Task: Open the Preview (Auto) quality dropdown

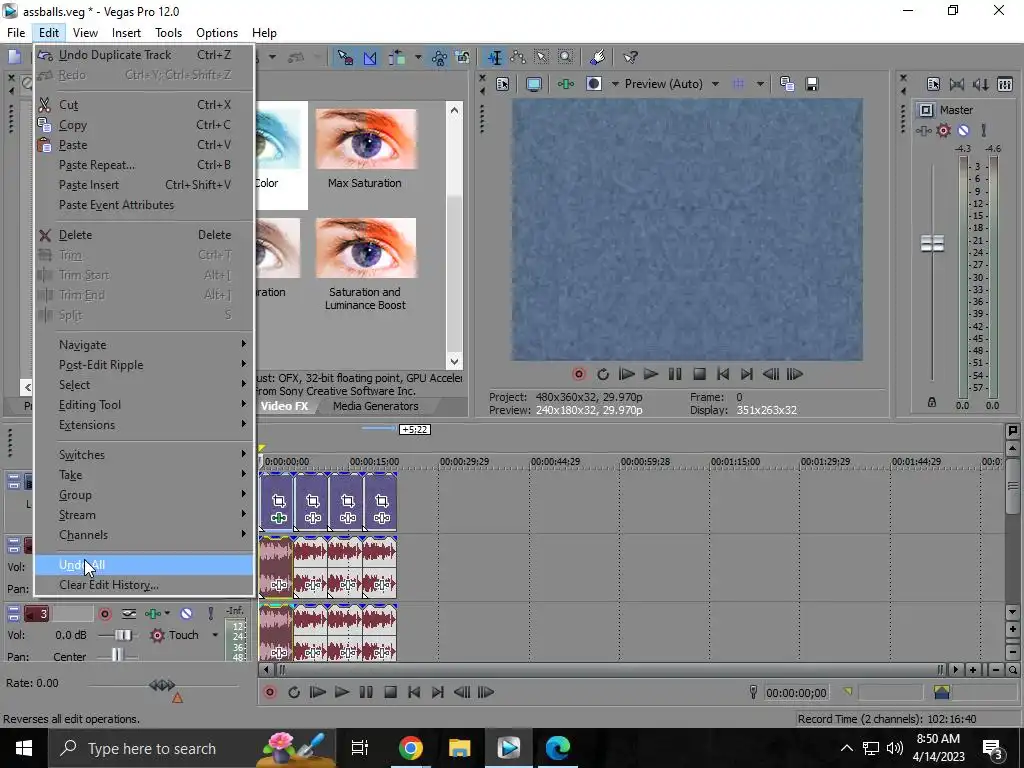Action: [x=672, y=84]
